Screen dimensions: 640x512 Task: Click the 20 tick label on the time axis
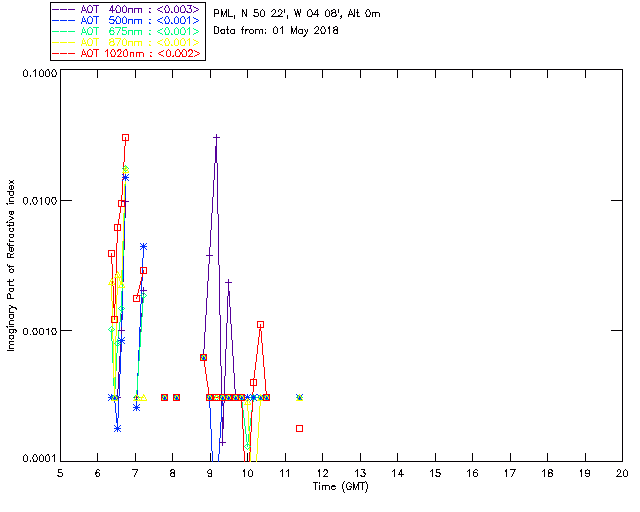(x=621, y=473)
